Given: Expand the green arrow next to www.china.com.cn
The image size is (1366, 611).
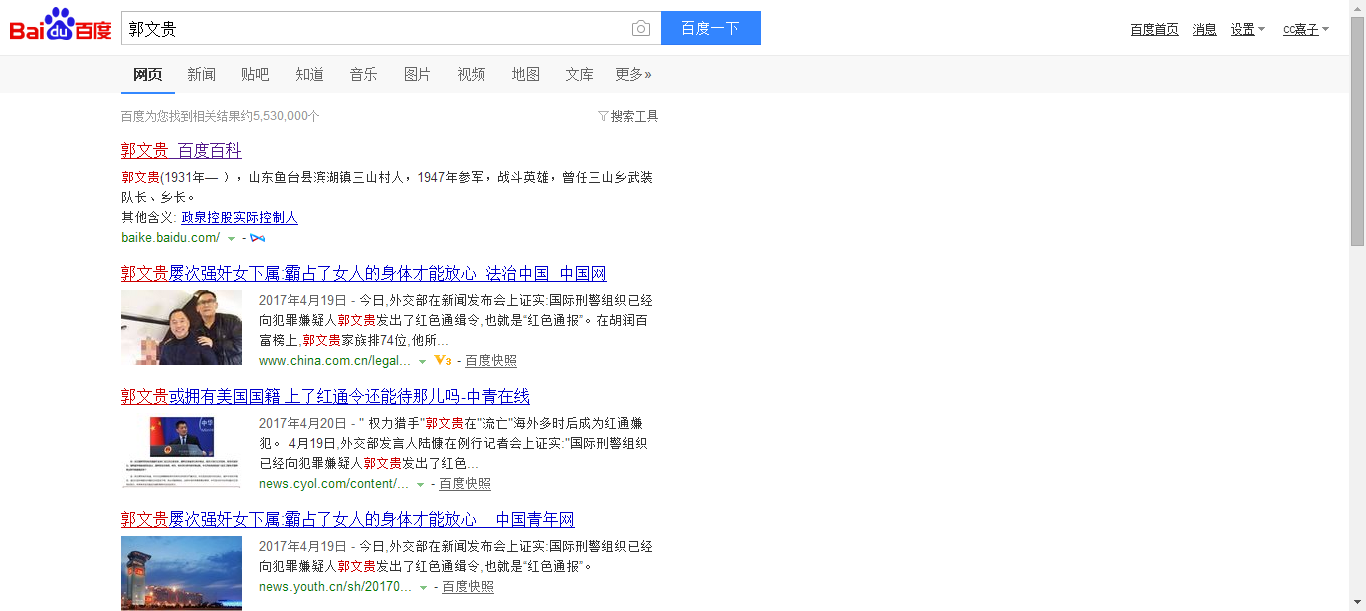Looking at the screenshot, I should click(423, 362).
